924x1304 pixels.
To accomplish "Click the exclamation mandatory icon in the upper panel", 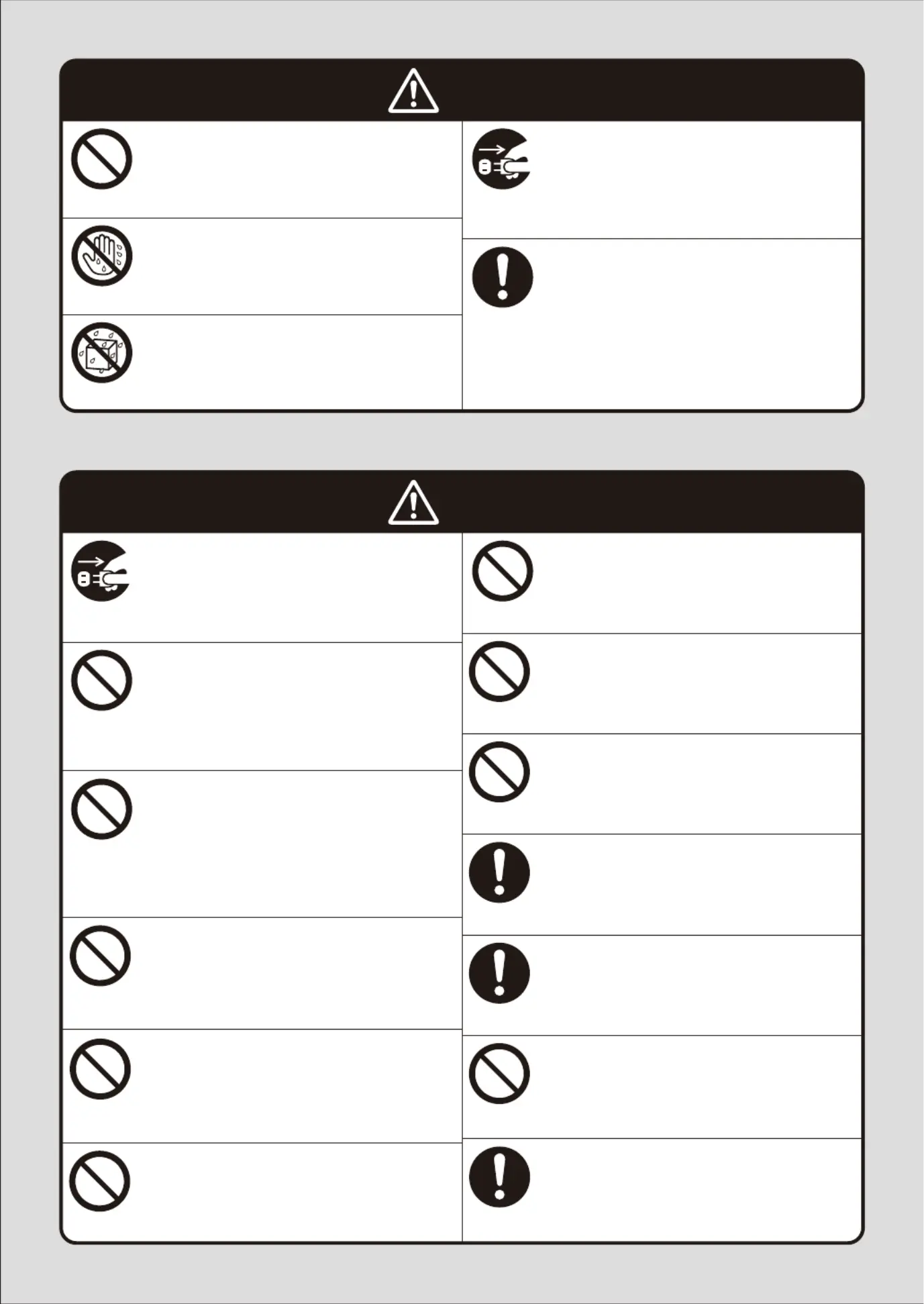I will pos(503,277).
